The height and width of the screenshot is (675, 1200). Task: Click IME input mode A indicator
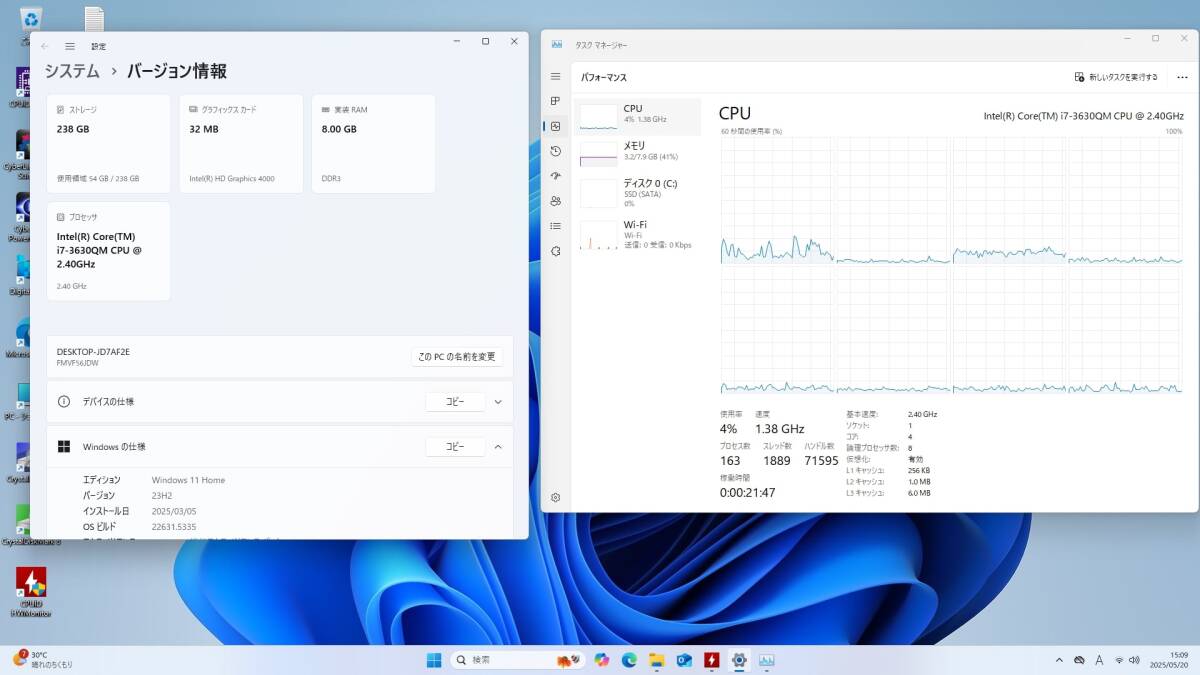1099,660
